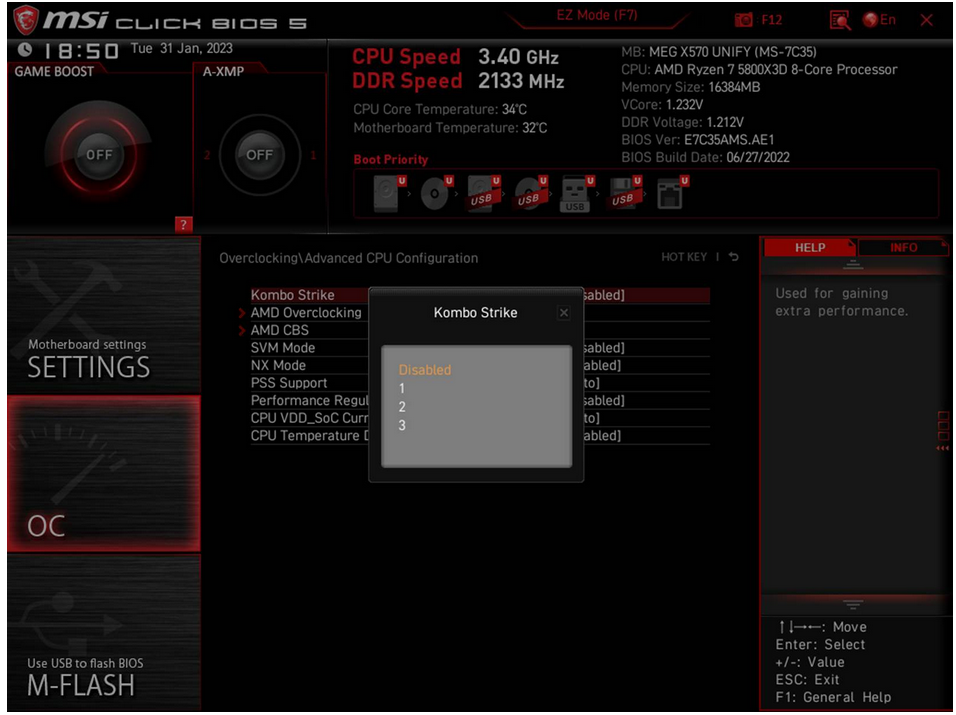The height and width of the screenshot is (715, 956).
Task: Switch to the INFO tab
Action: pyautogui.click(x=903, y=247)
